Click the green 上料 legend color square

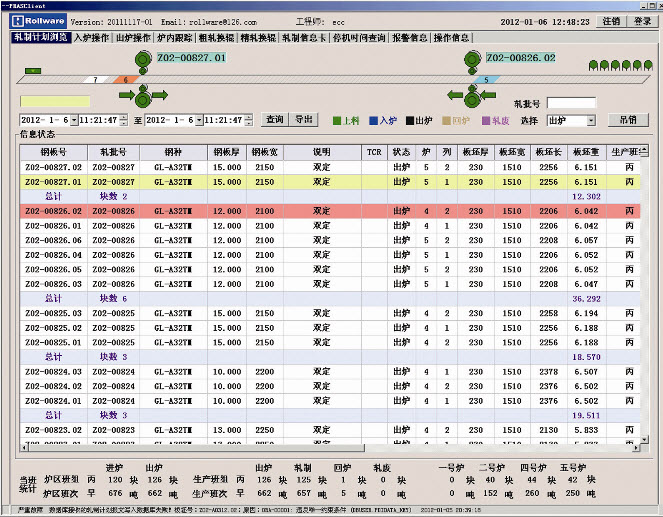click(x=338, y=120)
